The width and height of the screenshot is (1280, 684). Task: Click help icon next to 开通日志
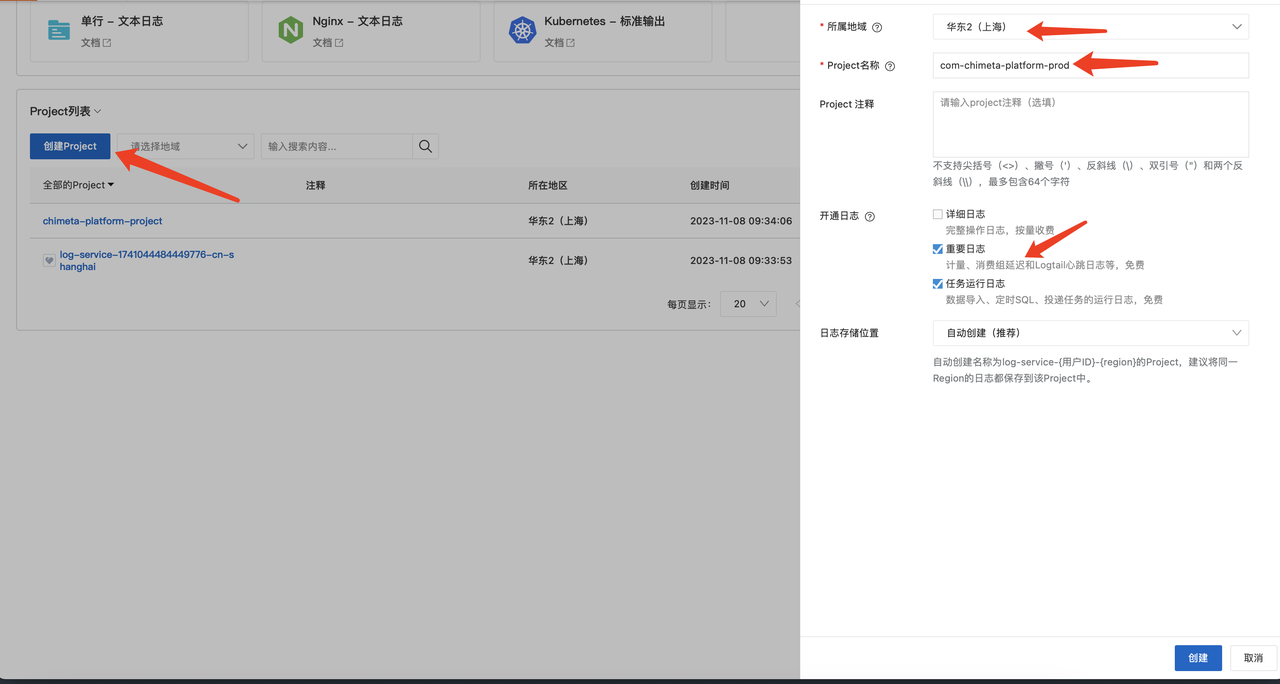click(x=869, y=216)
